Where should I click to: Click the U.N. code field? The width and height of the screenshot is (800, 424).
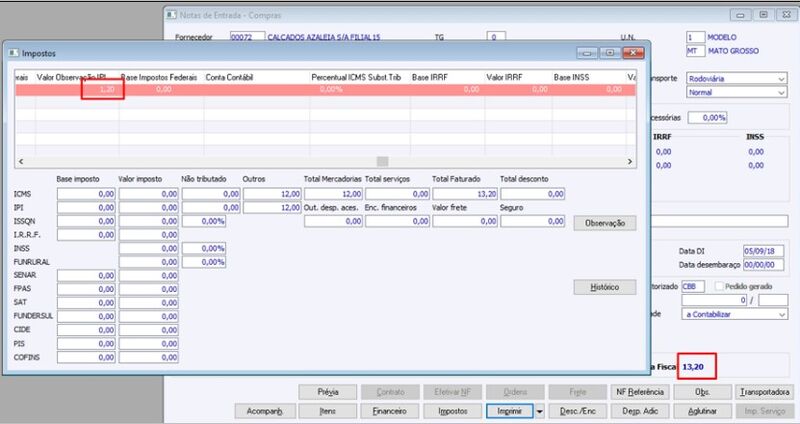pos(695,37)
